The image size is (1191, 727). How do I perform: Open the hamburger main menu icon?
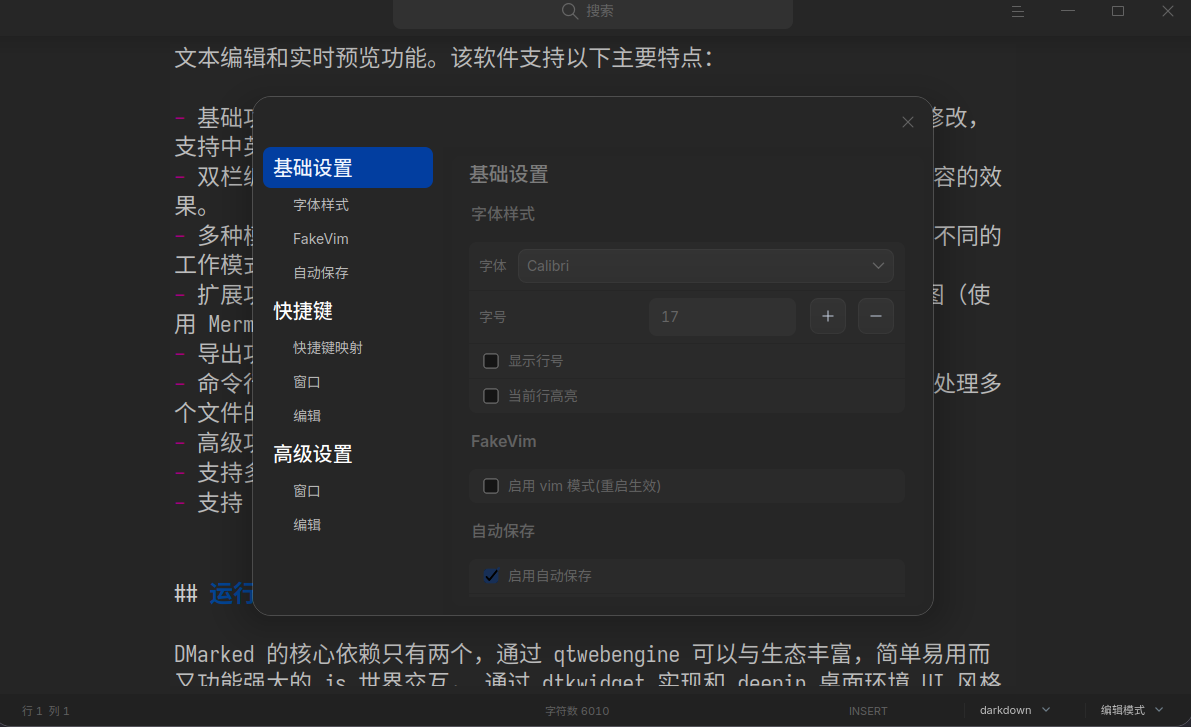coord(1018,11)
